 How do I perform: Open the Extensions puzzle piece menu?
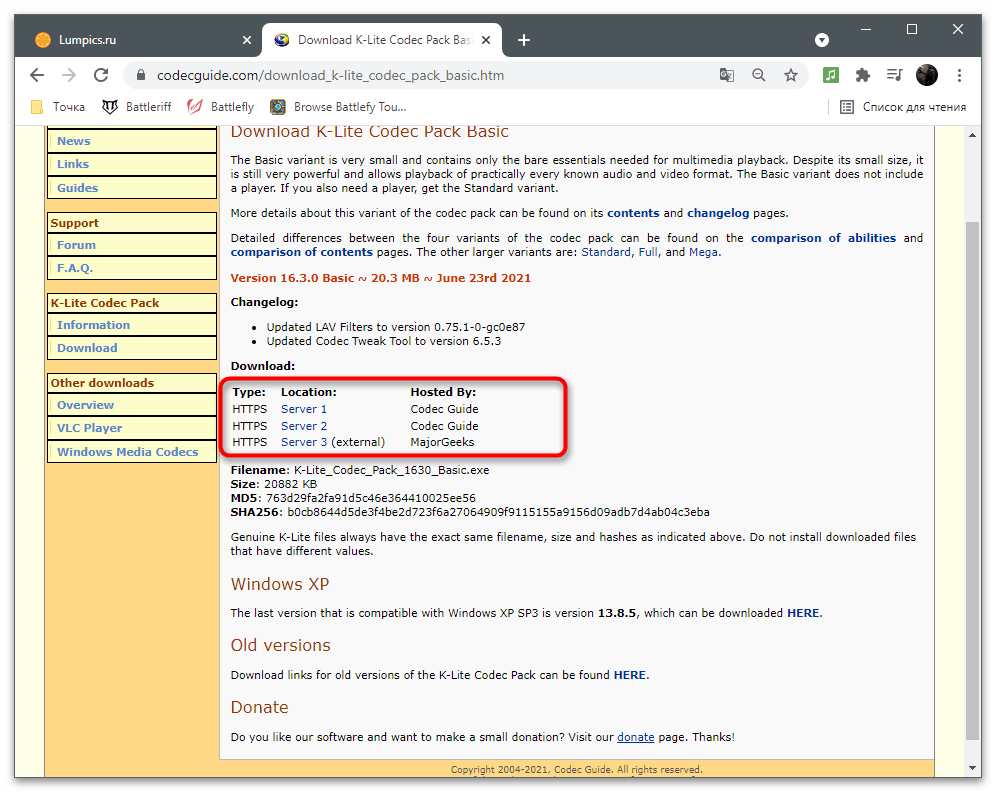[x=863, y=75]
